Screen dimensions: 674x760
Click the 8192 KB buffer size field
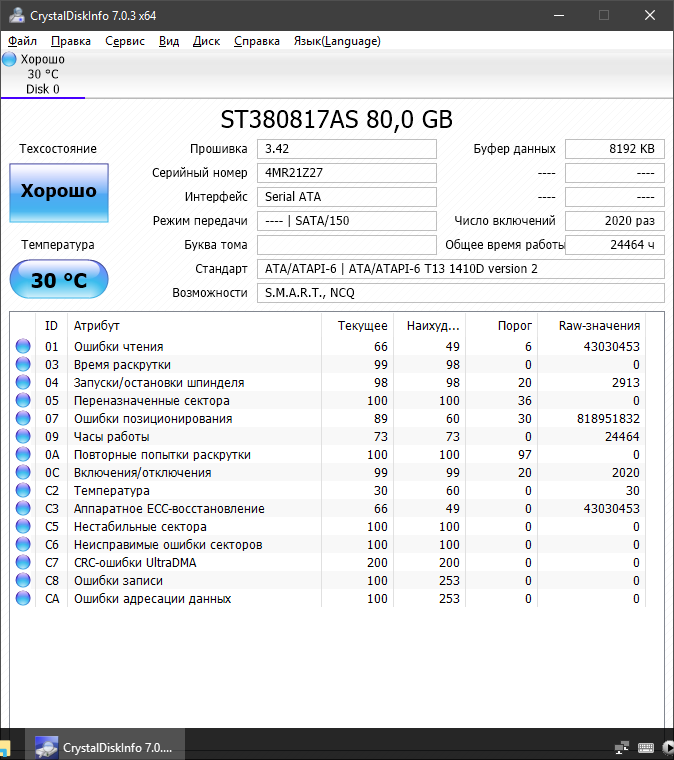[614, 149]
